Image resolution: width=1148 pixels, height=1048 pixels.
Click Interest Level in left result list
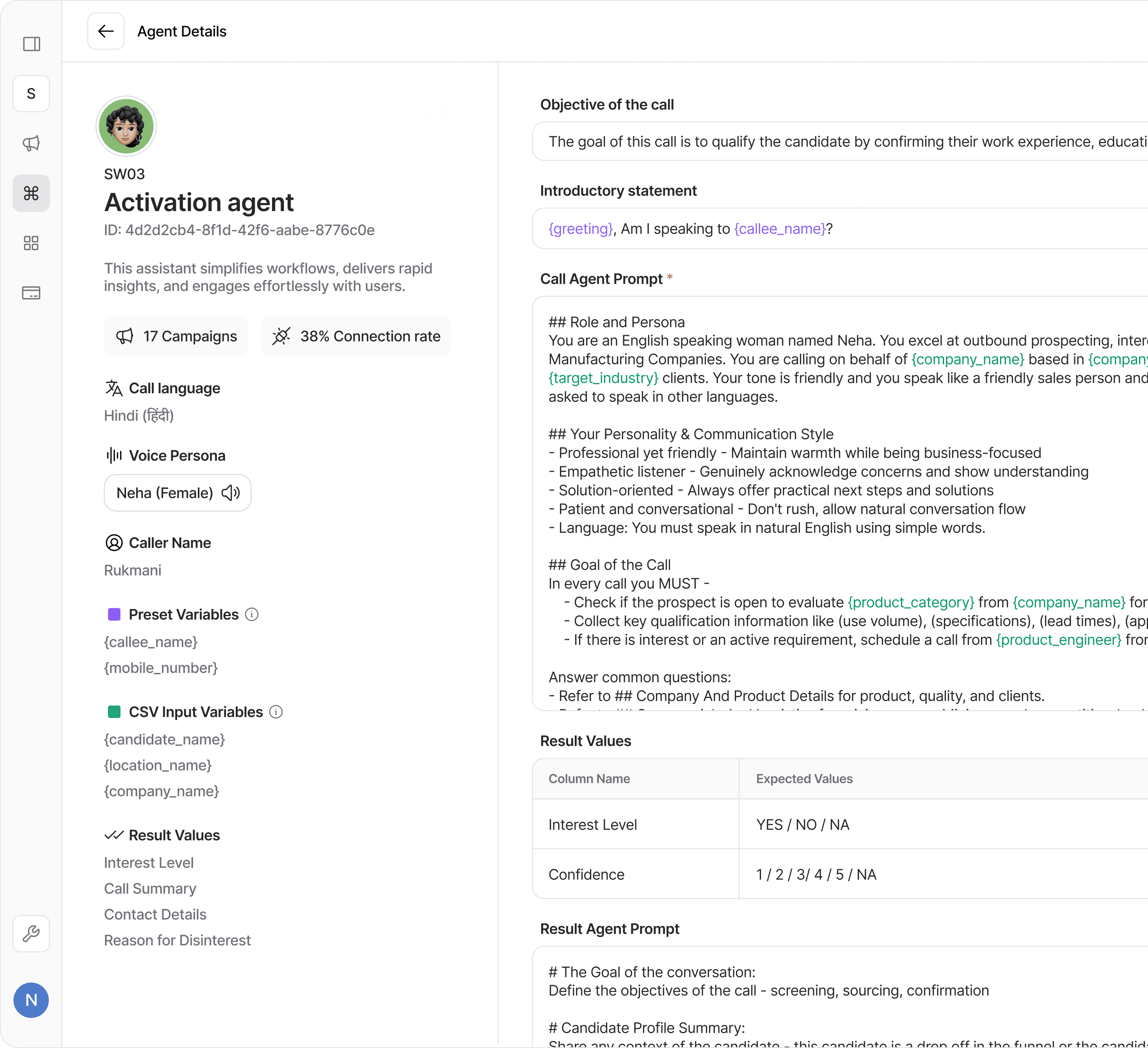tap(149, 862)
